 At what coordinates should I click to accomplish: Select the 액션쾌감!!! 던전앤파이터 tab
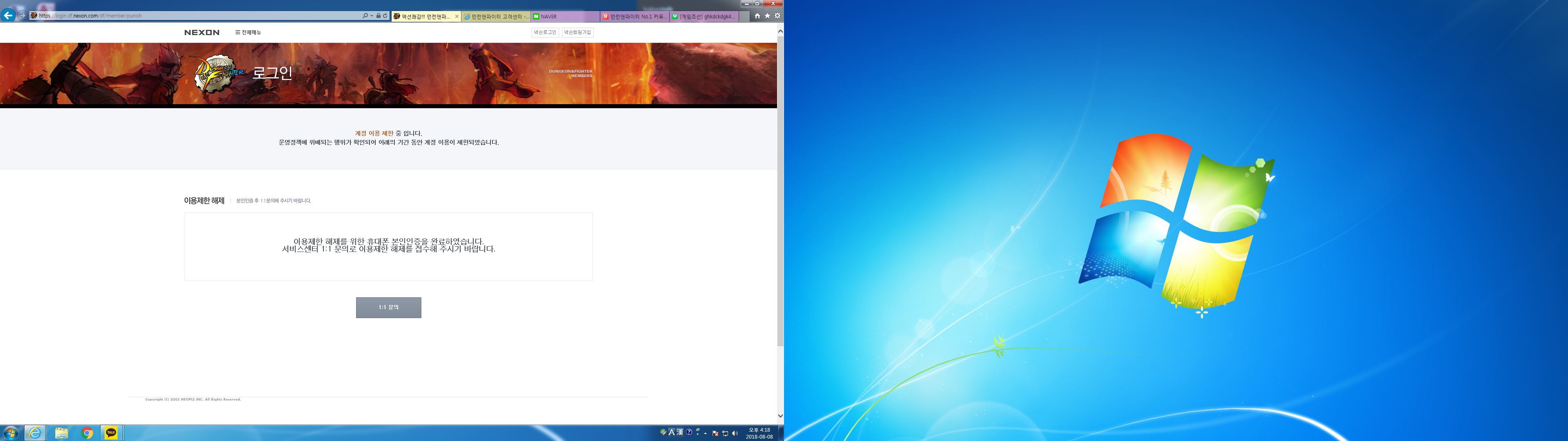(x=425, y=16)
